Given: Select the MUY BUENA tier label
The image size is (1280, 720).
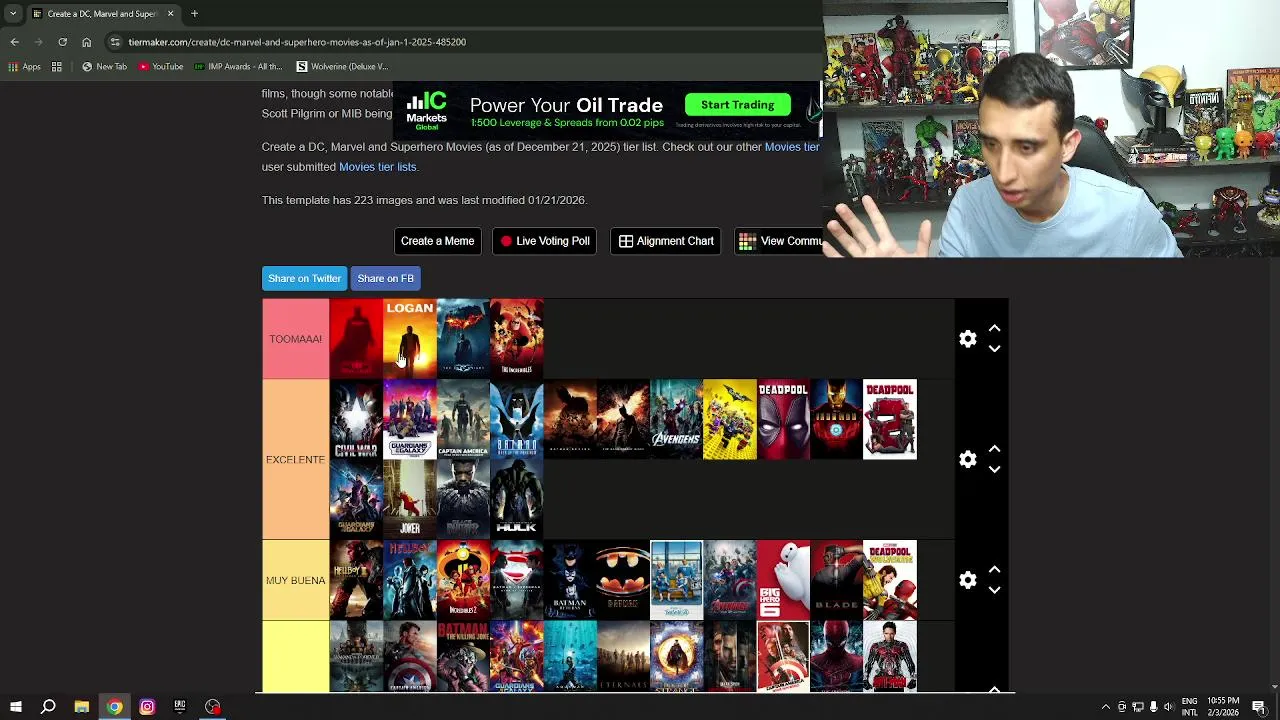Looking at the screenshot, I should click(295, 580).
